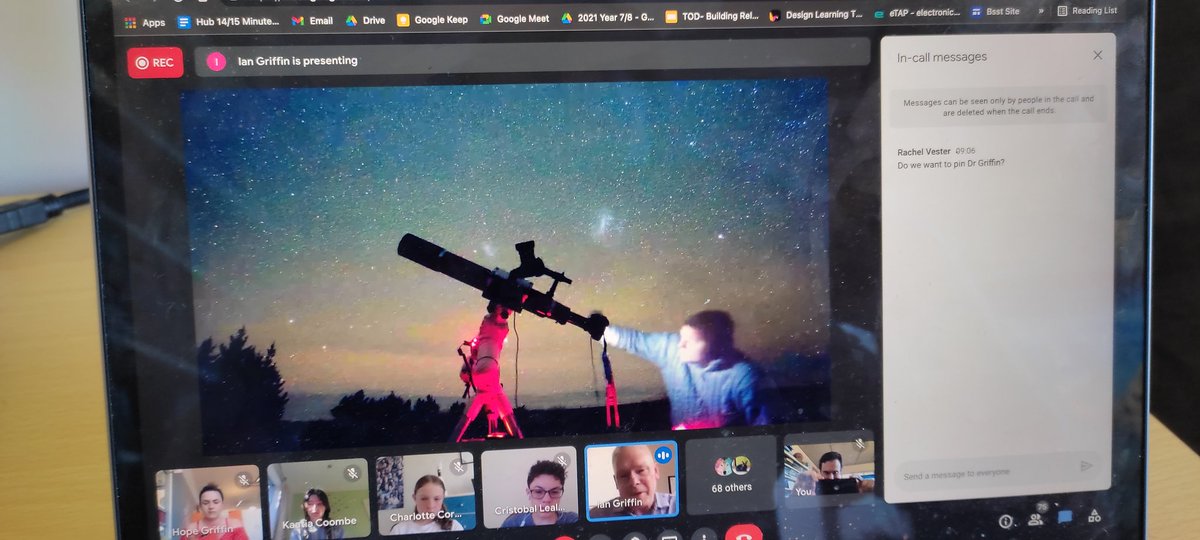Click the speaking indicator on Ian Griffin's tile
This screenshot has height=540, width=1200.
(662, 456)
